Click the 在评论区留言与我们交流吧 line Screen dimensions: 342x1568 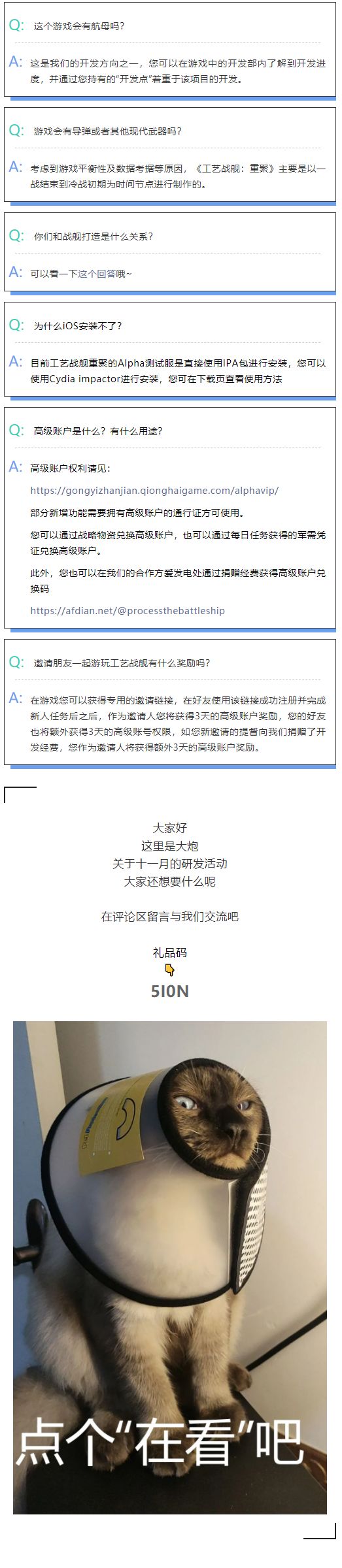point(170,917)
